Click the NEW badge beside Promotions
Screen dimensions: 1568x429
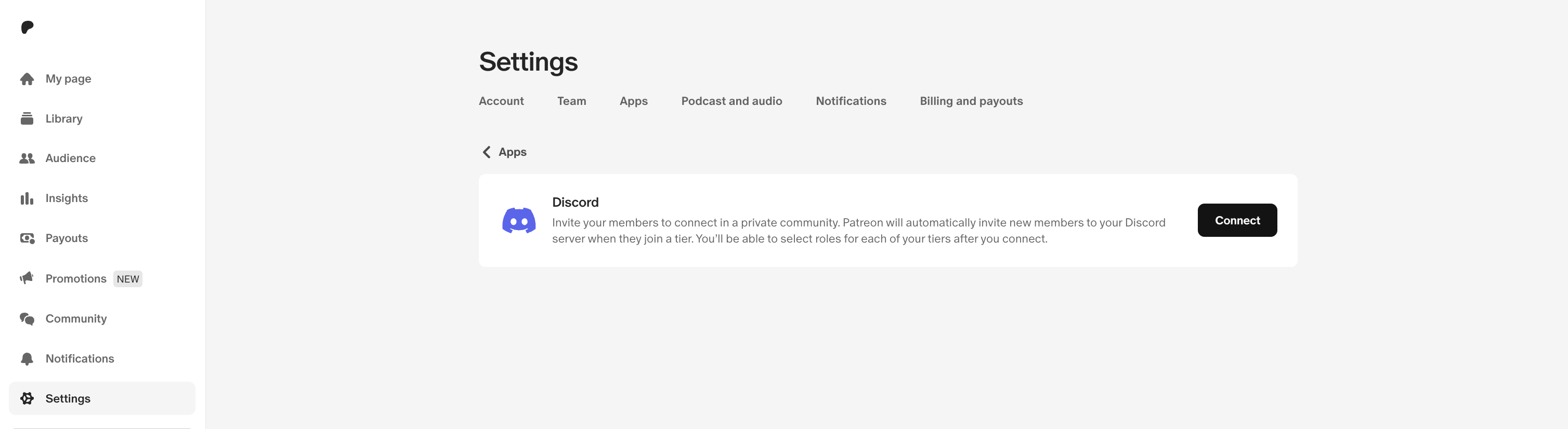[x=128, y=279]
